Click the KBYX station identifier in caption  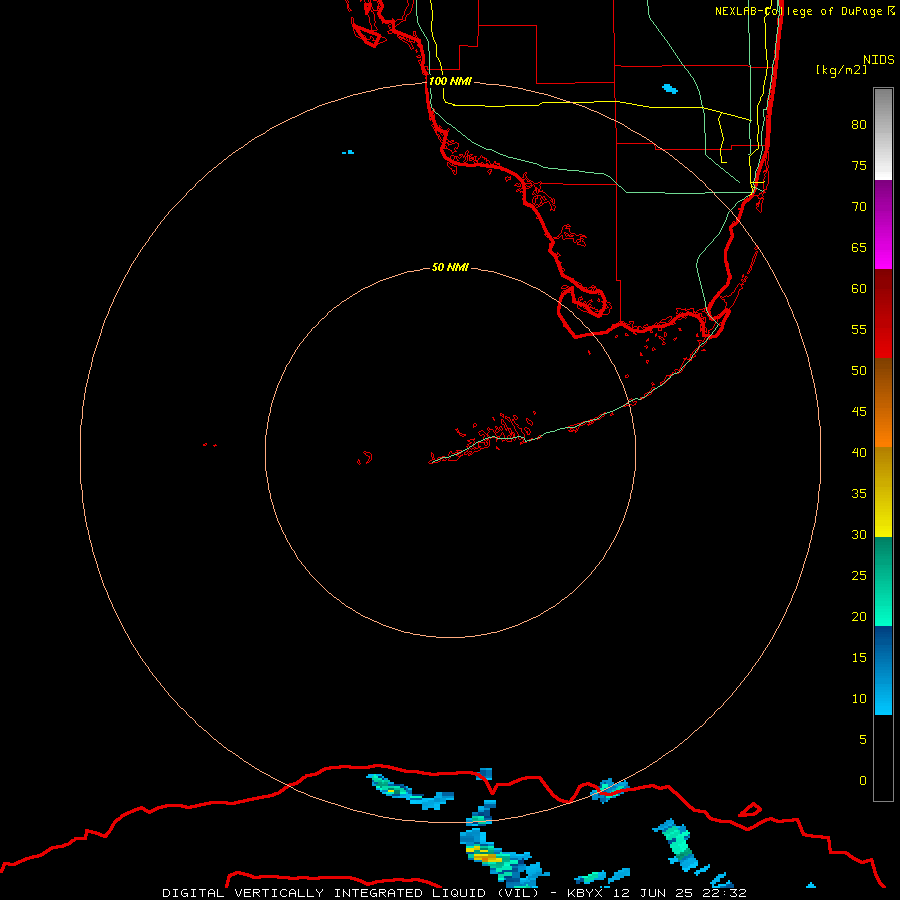(585, 893)
